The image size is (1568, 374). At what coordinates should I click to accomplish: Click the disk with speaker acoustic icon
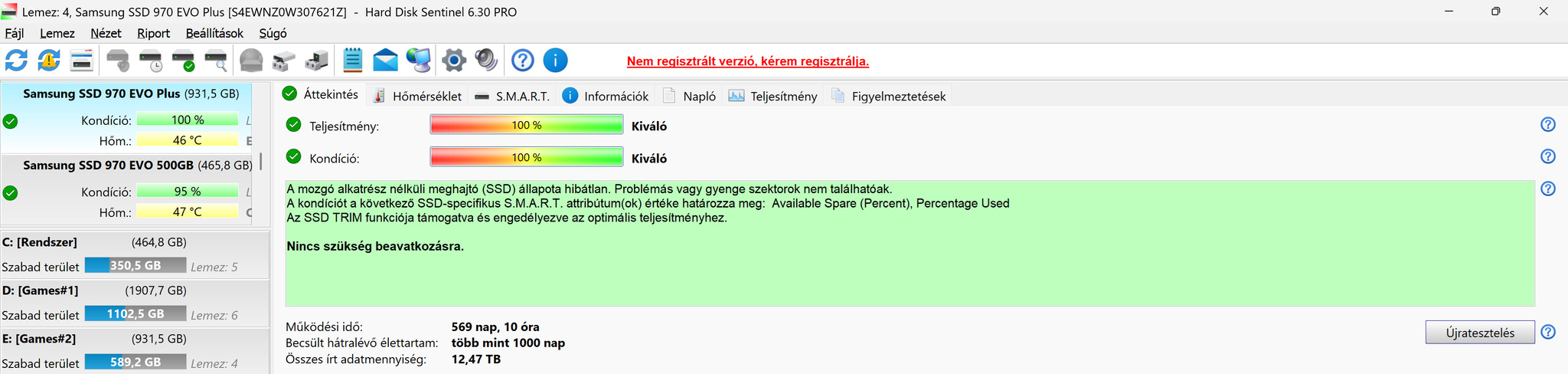pos(118,60)
